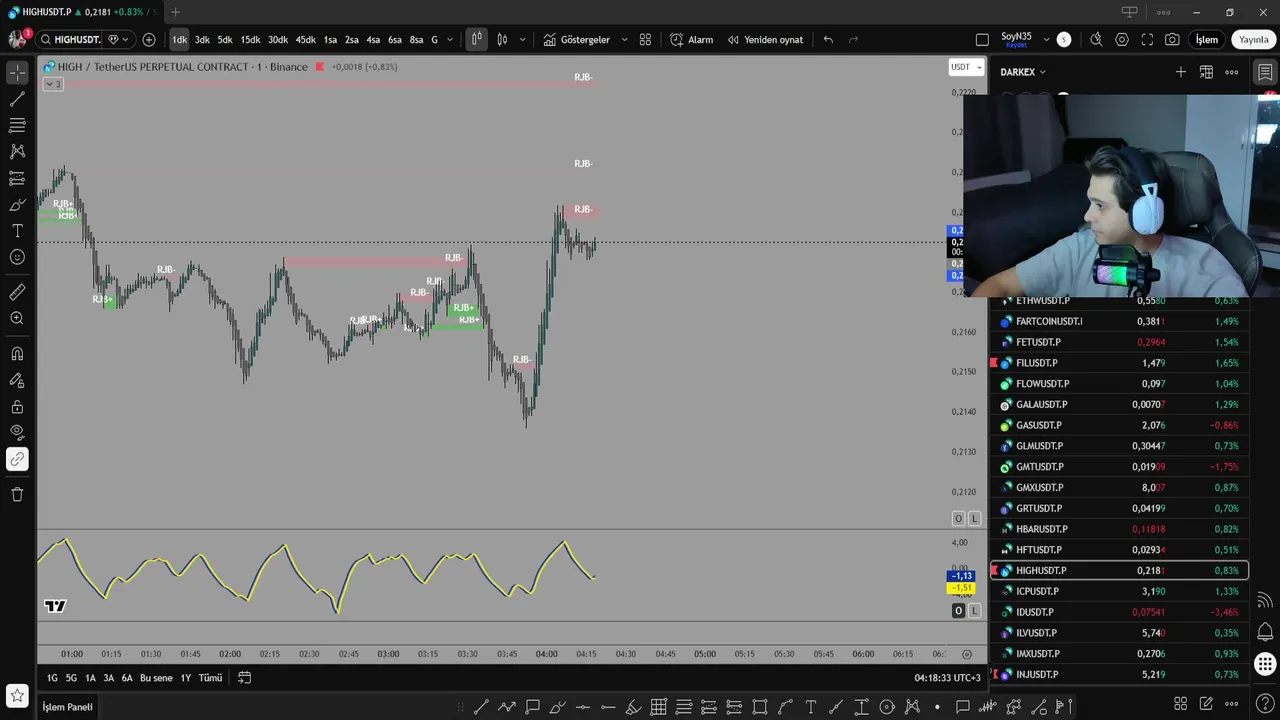1280x720 pixels.
Task: Open the USDT currency dropdown
Action: click(x=965, y=67)
